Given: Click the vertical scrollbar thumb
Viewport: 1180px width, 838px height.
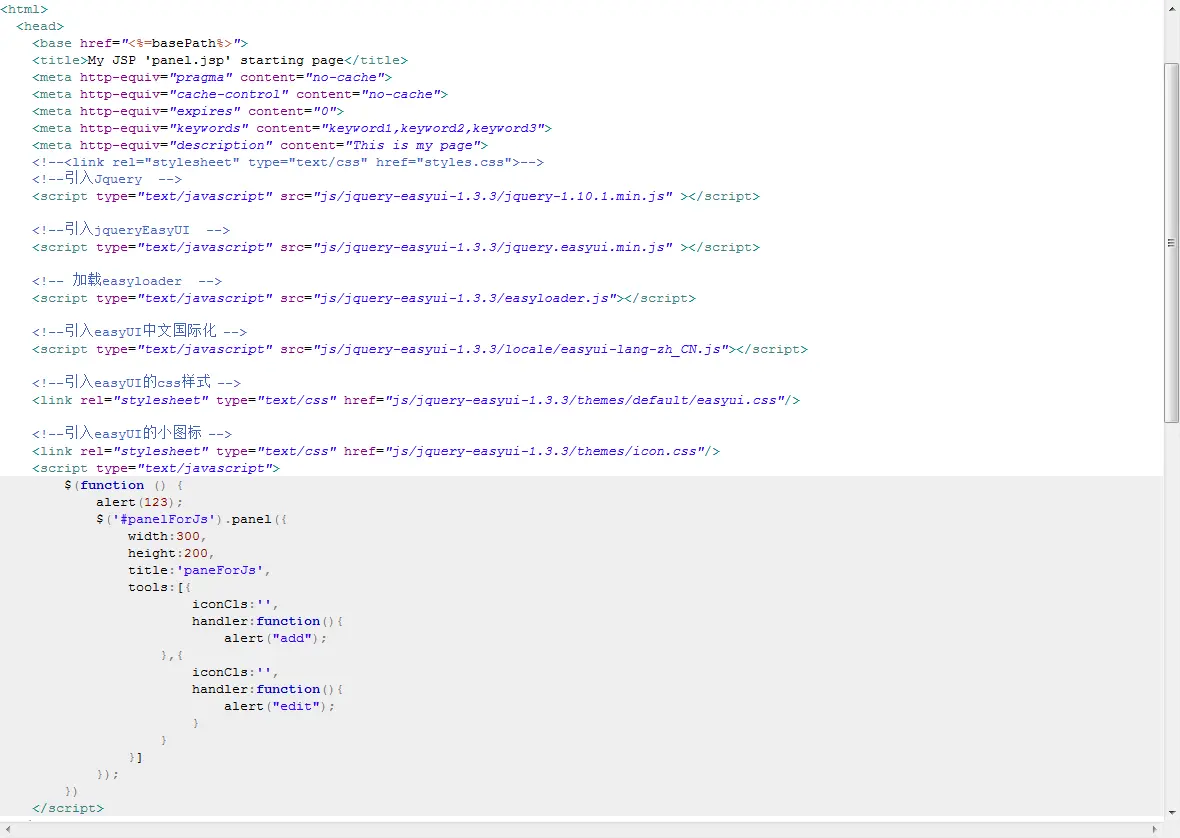Looking at the screenshot, I should point(1171,243).
